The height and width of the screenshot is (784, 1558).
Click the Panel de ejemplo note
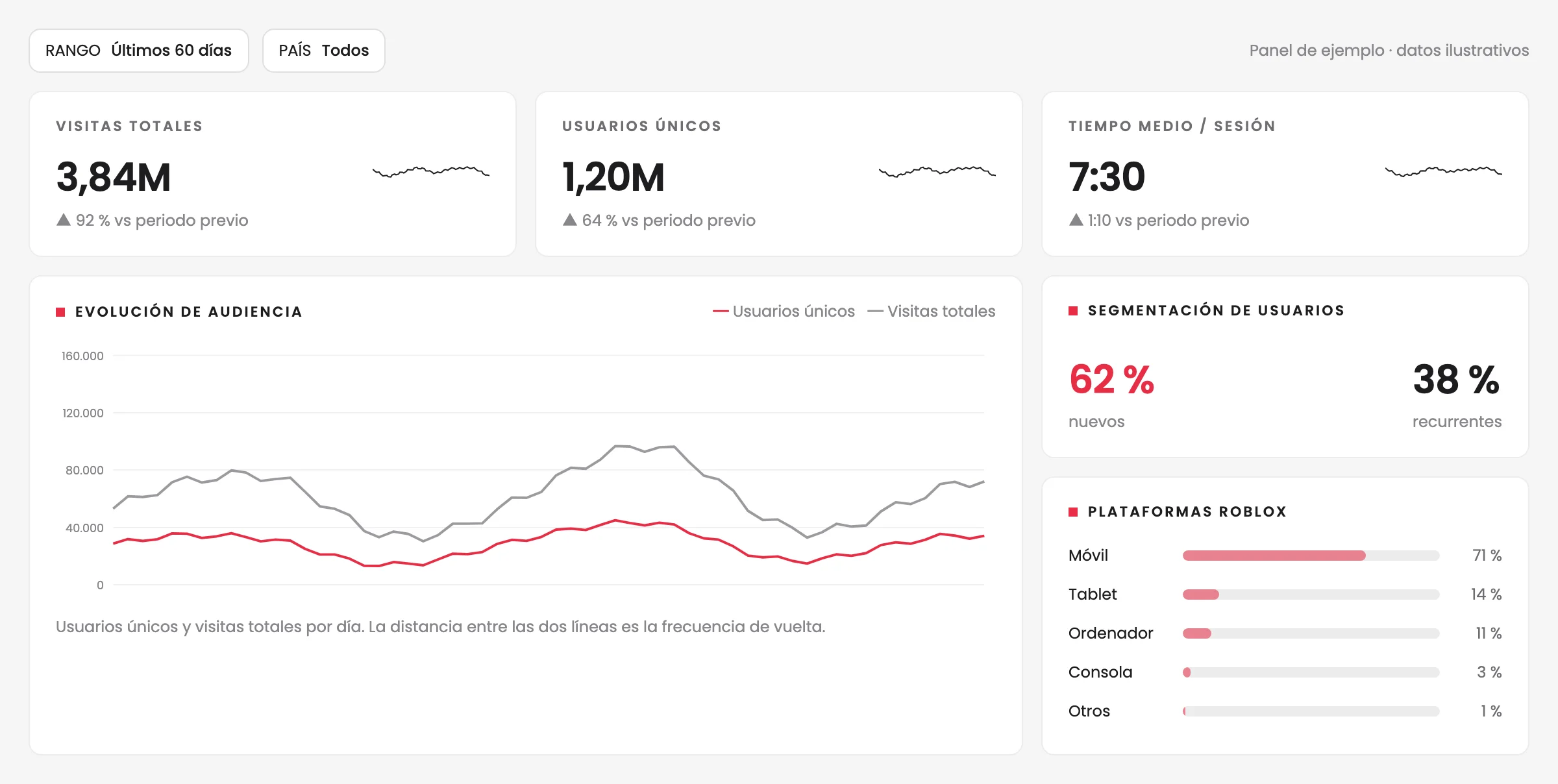coord(1389,51)
